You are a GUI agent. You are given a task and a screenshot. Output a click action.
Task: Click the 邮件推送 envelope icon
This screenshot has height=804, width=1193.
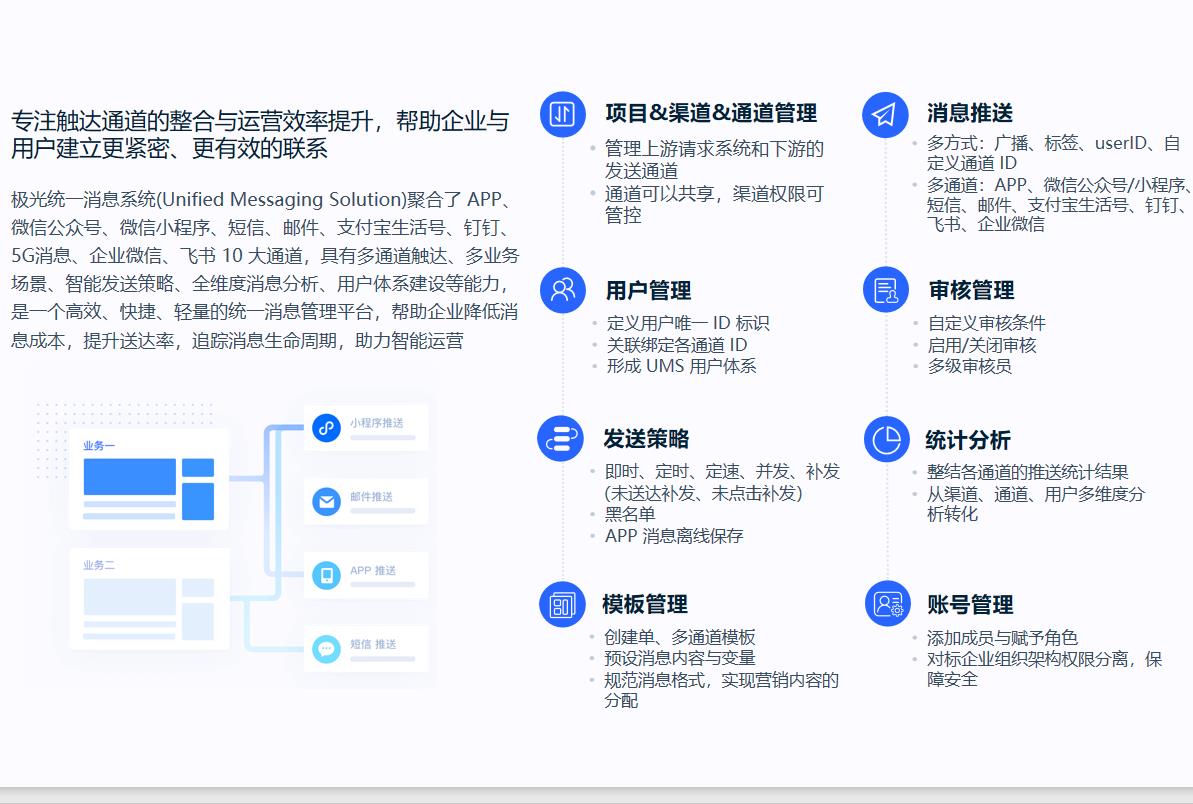[x=326, y=502]
